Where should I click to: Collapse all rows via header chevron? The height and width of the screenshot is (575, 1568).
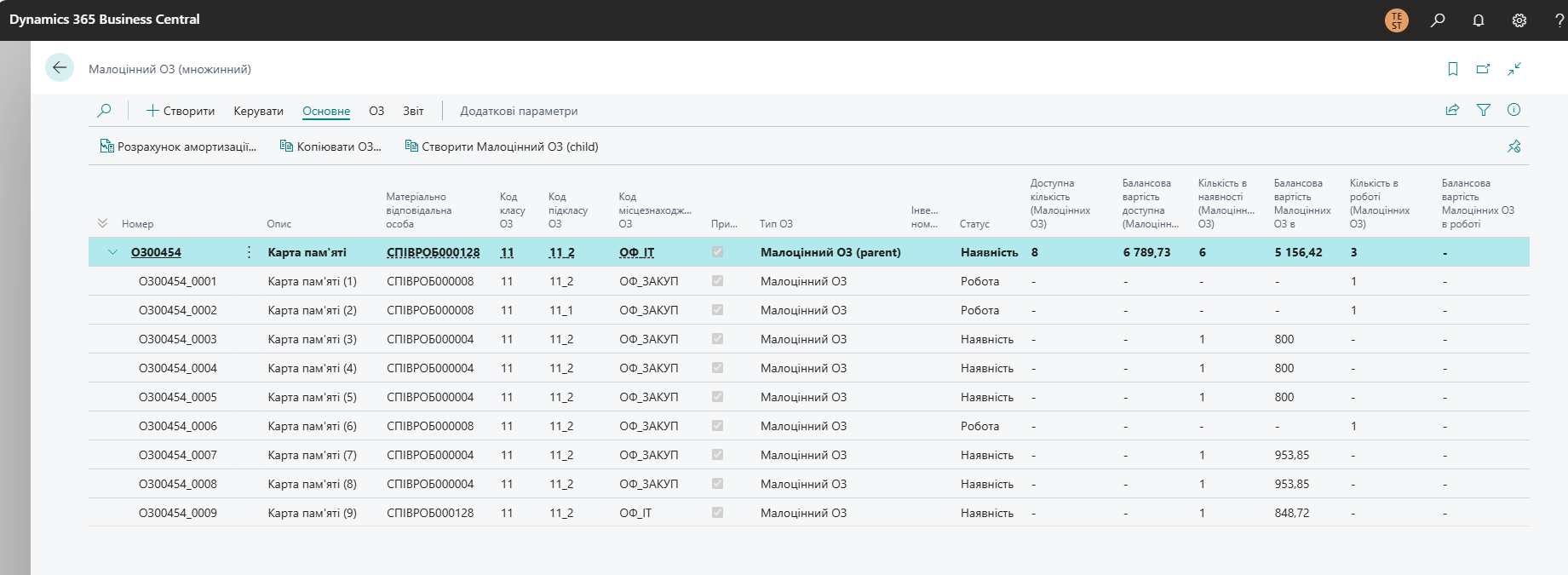pyautogui.click(x=102, y=223)
